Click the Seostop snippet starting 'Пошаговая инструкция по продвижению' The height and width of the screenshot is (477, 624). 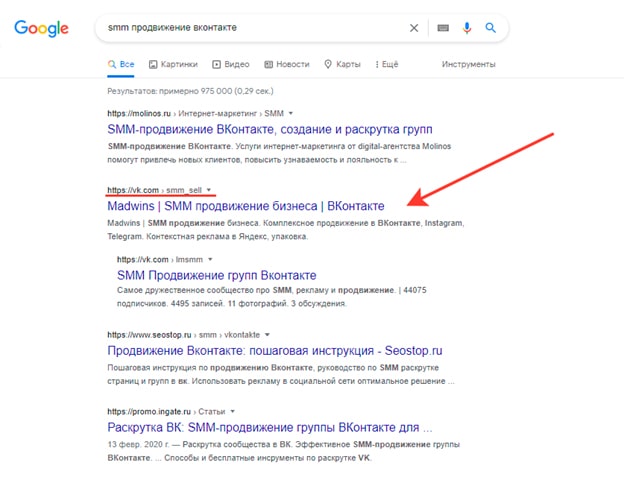click(281, 374)
